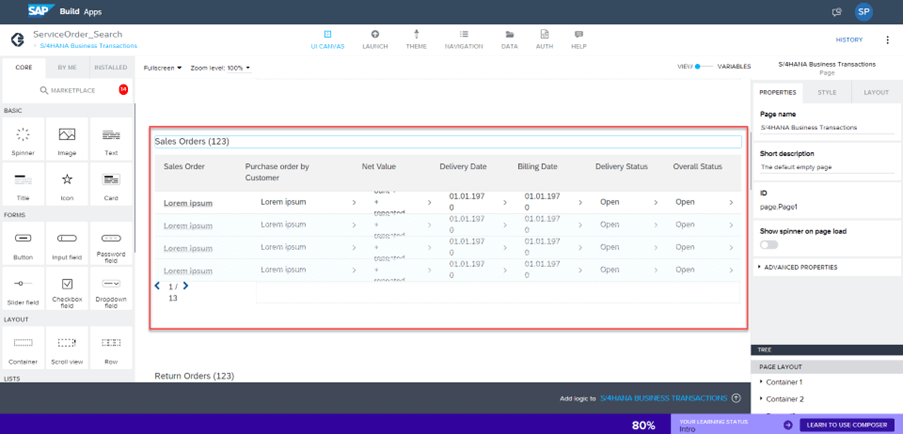This screenshot has width=903, height=434.
Task: Select the Text component
Action: pyautogui.click(x=111, y=139)
